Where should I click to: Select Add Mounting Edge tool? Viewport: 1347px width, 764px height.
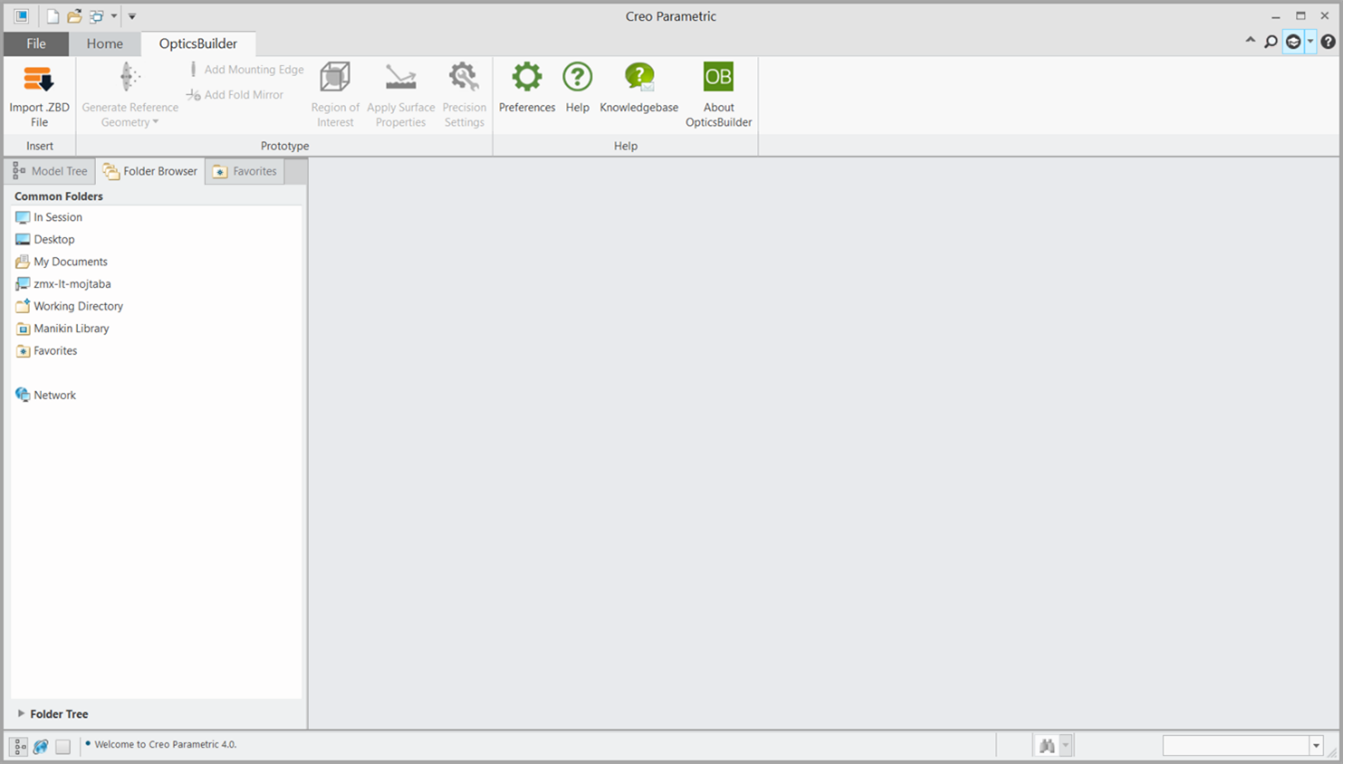246,70
